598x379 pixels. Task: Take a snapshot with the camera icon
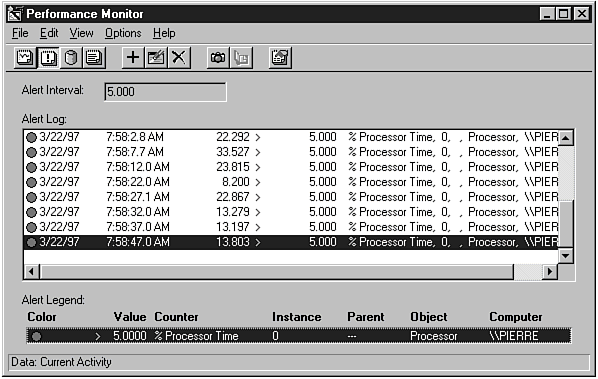218,58
